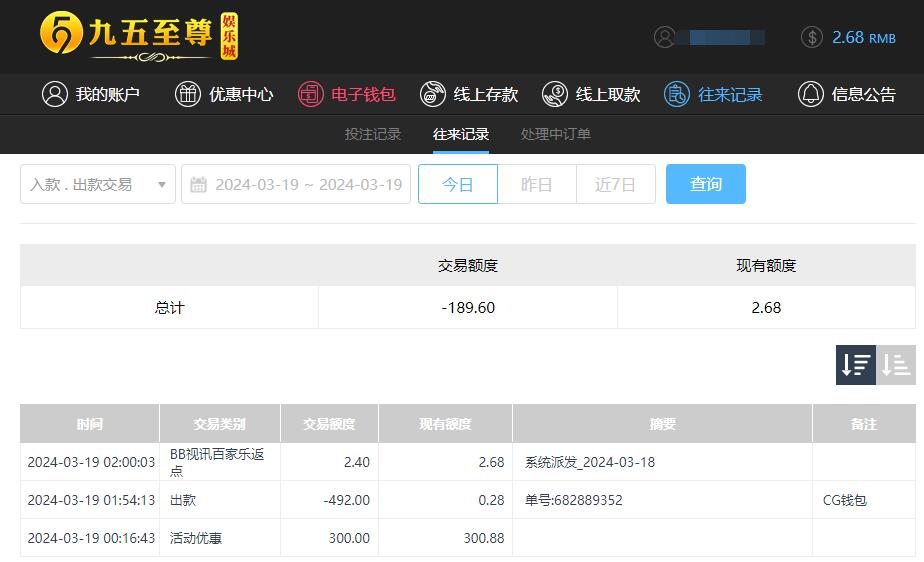924x562 pixels.
Task: Click the 交易类别 column header
Action: [x=220, y=424]
